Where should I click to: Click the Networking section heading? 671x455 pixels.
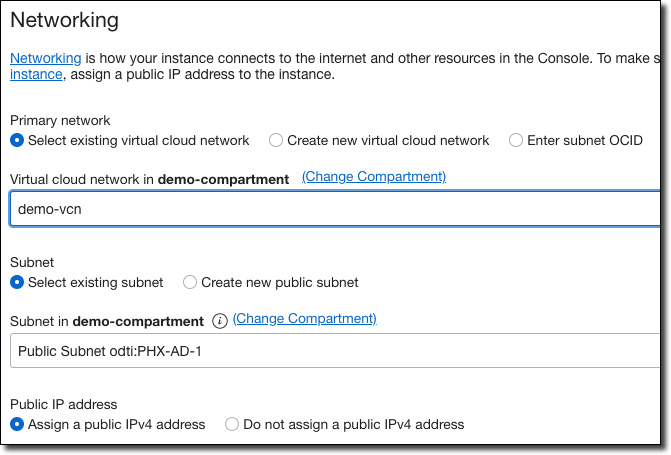pos(65,20)
